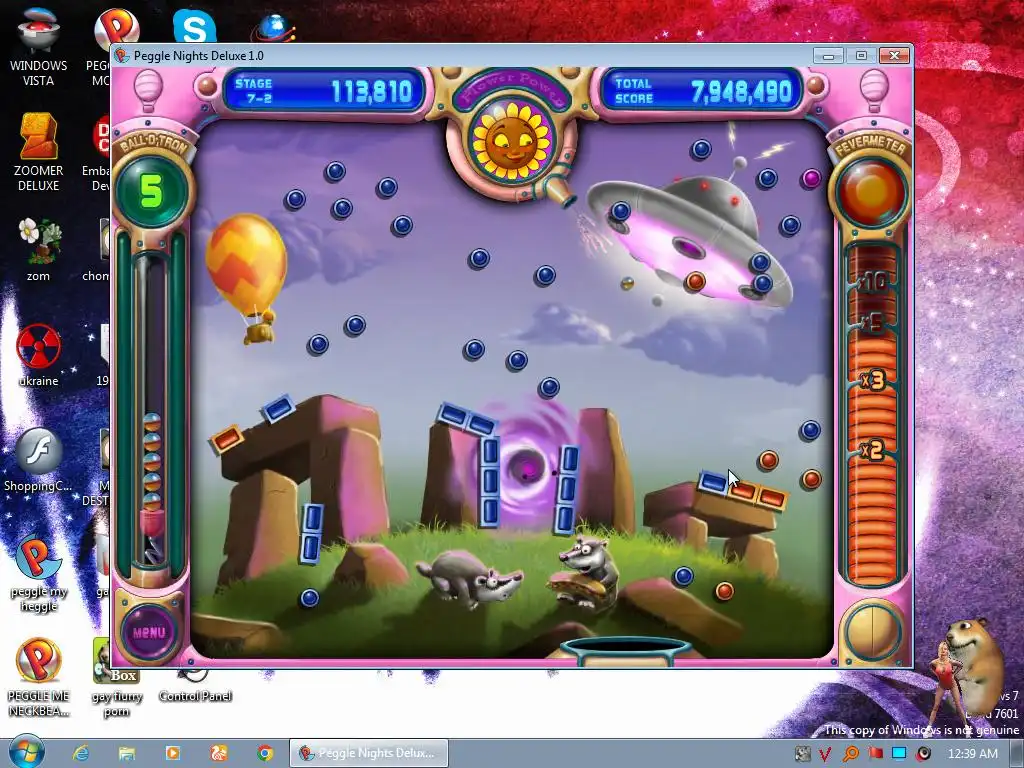Open the speaker volume tray icon

point(924,754)
